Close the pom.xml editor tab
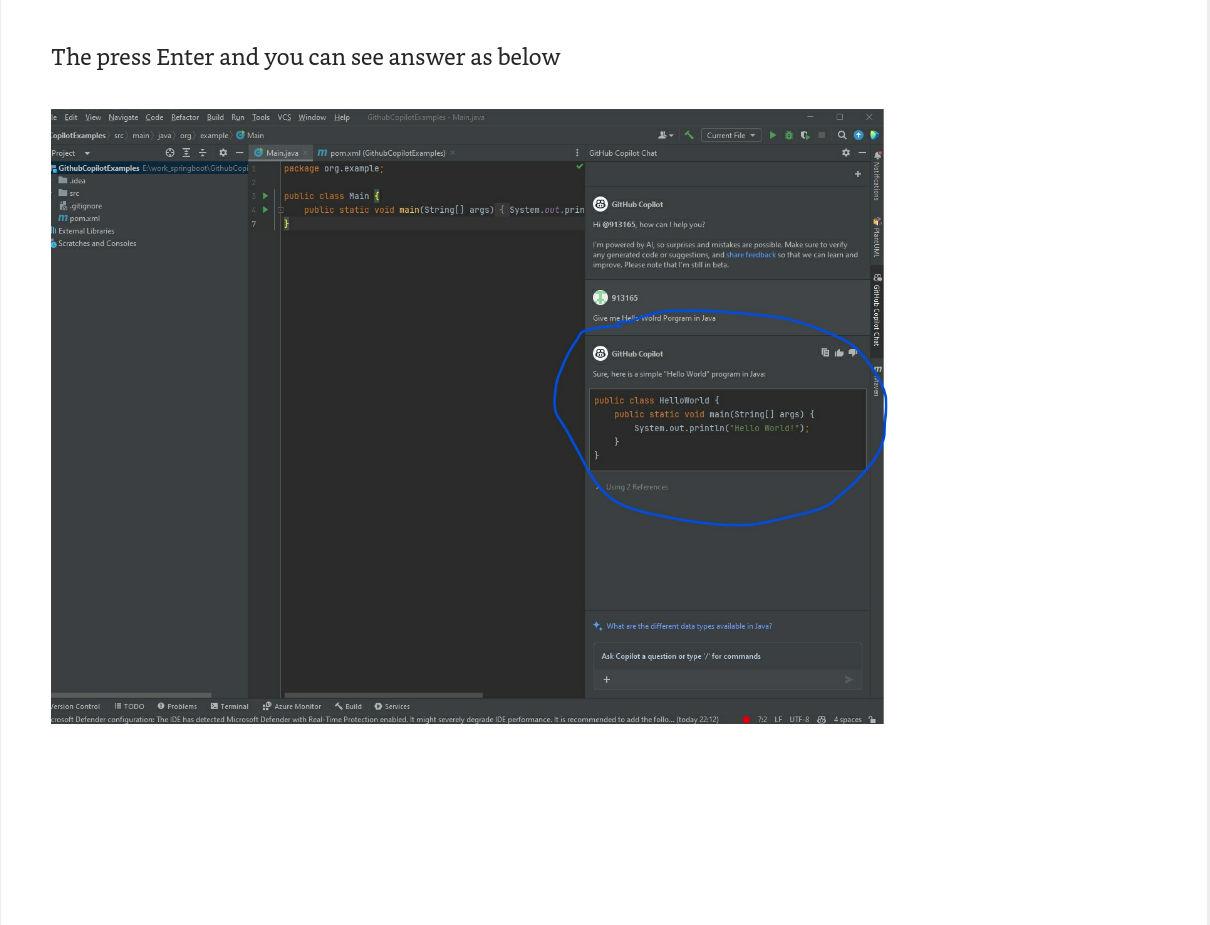 pos(453,153)
